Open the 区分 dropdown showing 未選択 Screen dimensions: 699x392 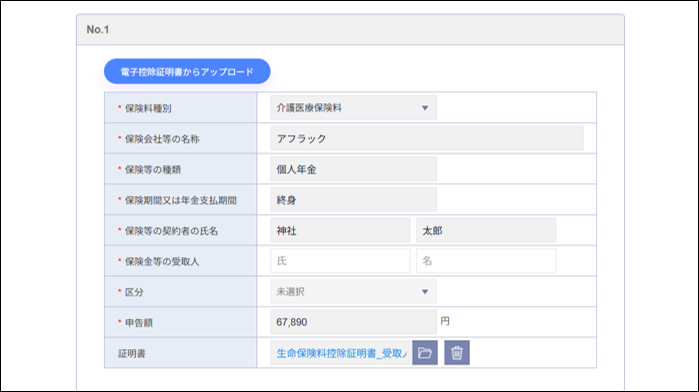pyautogui.click(x=353, y=292)
